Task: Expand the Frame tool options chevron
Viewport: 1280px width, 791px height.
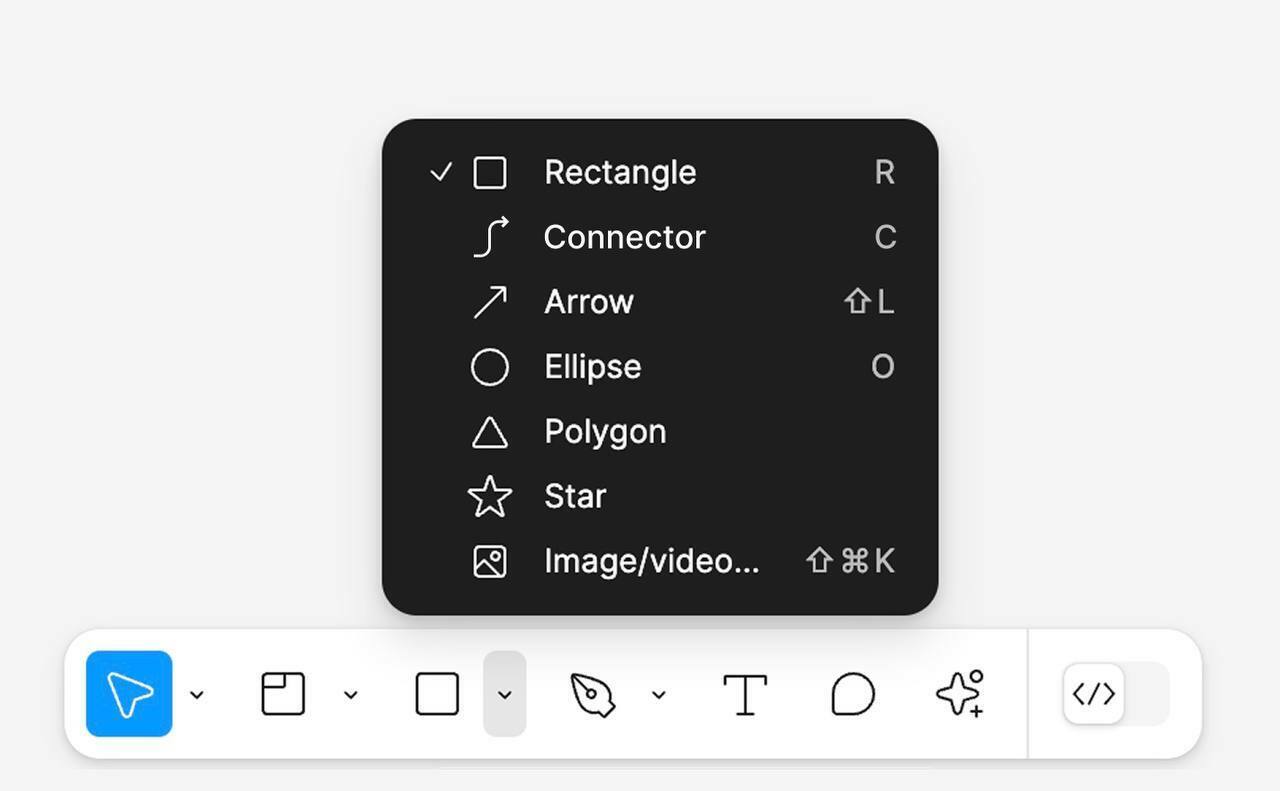Action: click(x=351, y=695)
